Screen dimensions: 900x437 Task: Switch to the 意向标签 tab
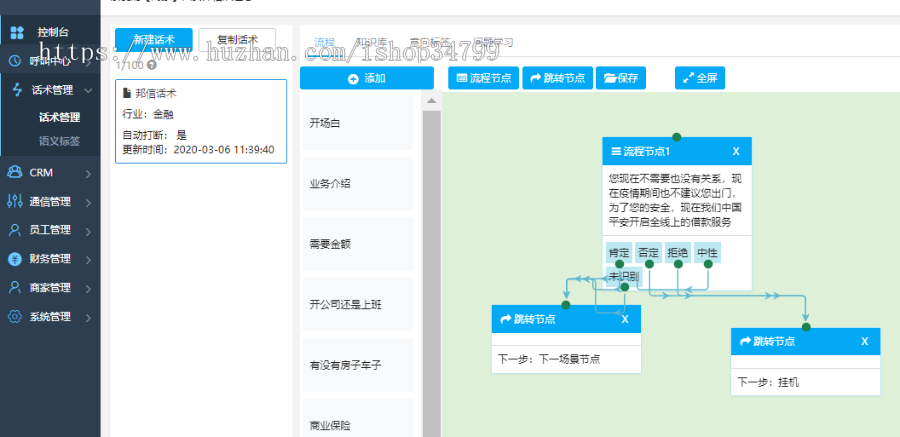pyautogui.click(x=429, y=42)
